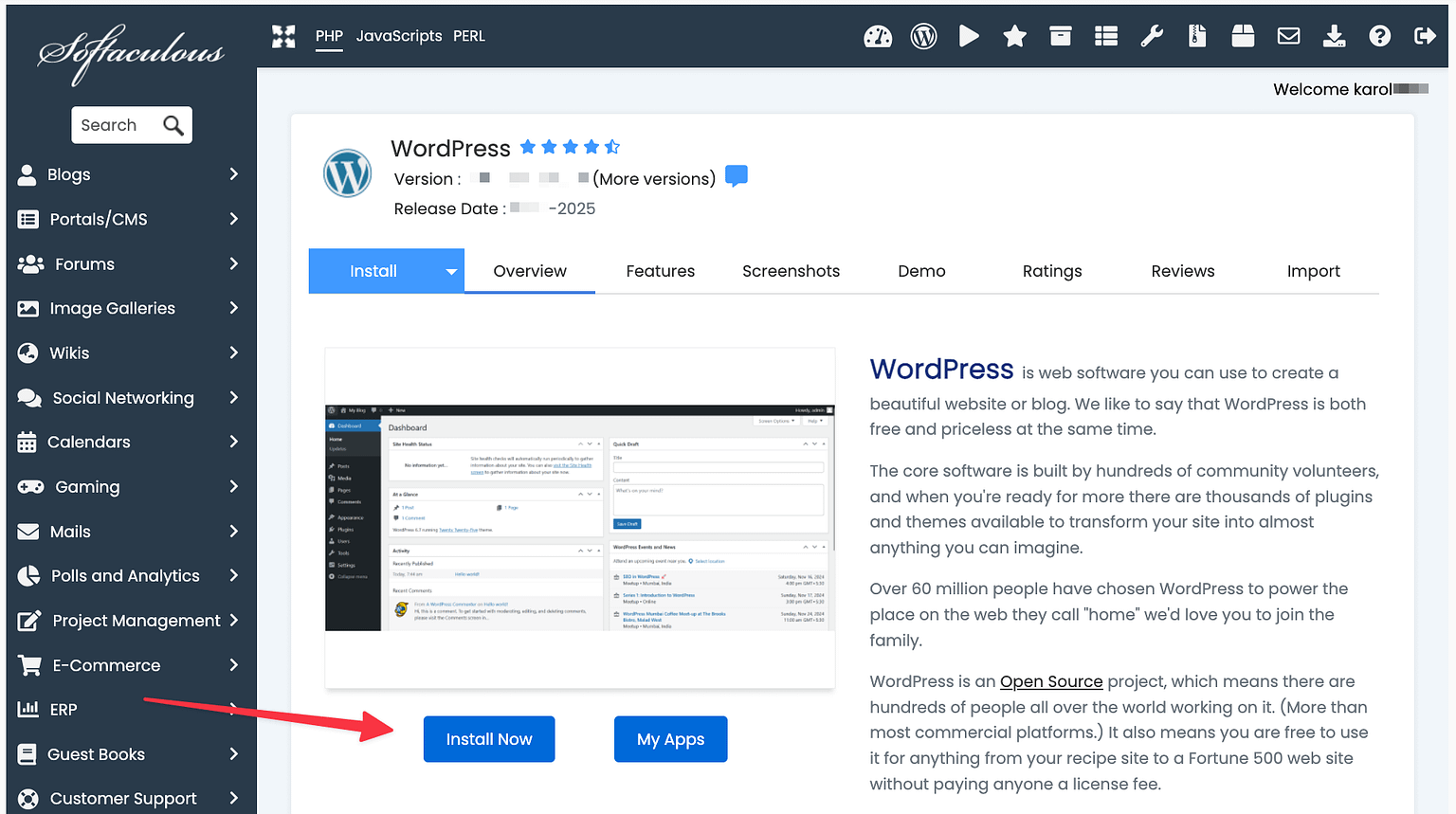Click the WordPress icon in the top toolbar
The height and width of the screenshot is (814, 1456).
[x=923, y=36]
